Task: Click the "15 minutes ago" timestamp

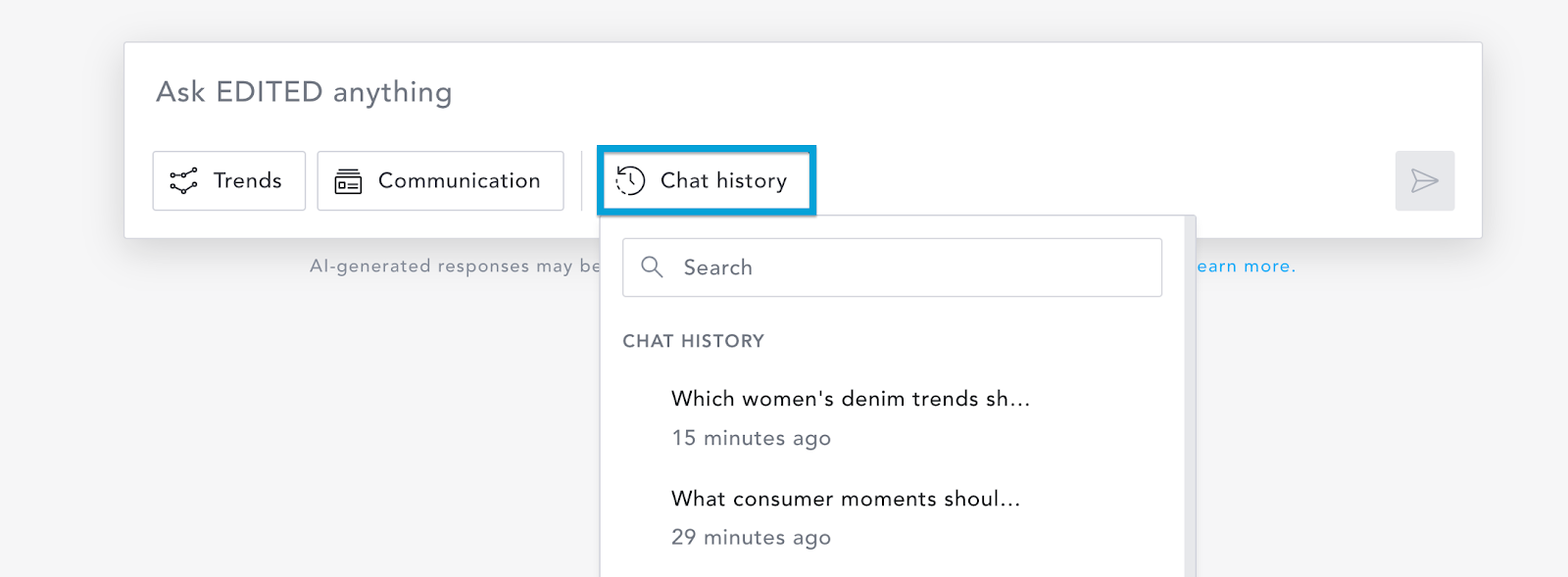Action: point(751,438)
